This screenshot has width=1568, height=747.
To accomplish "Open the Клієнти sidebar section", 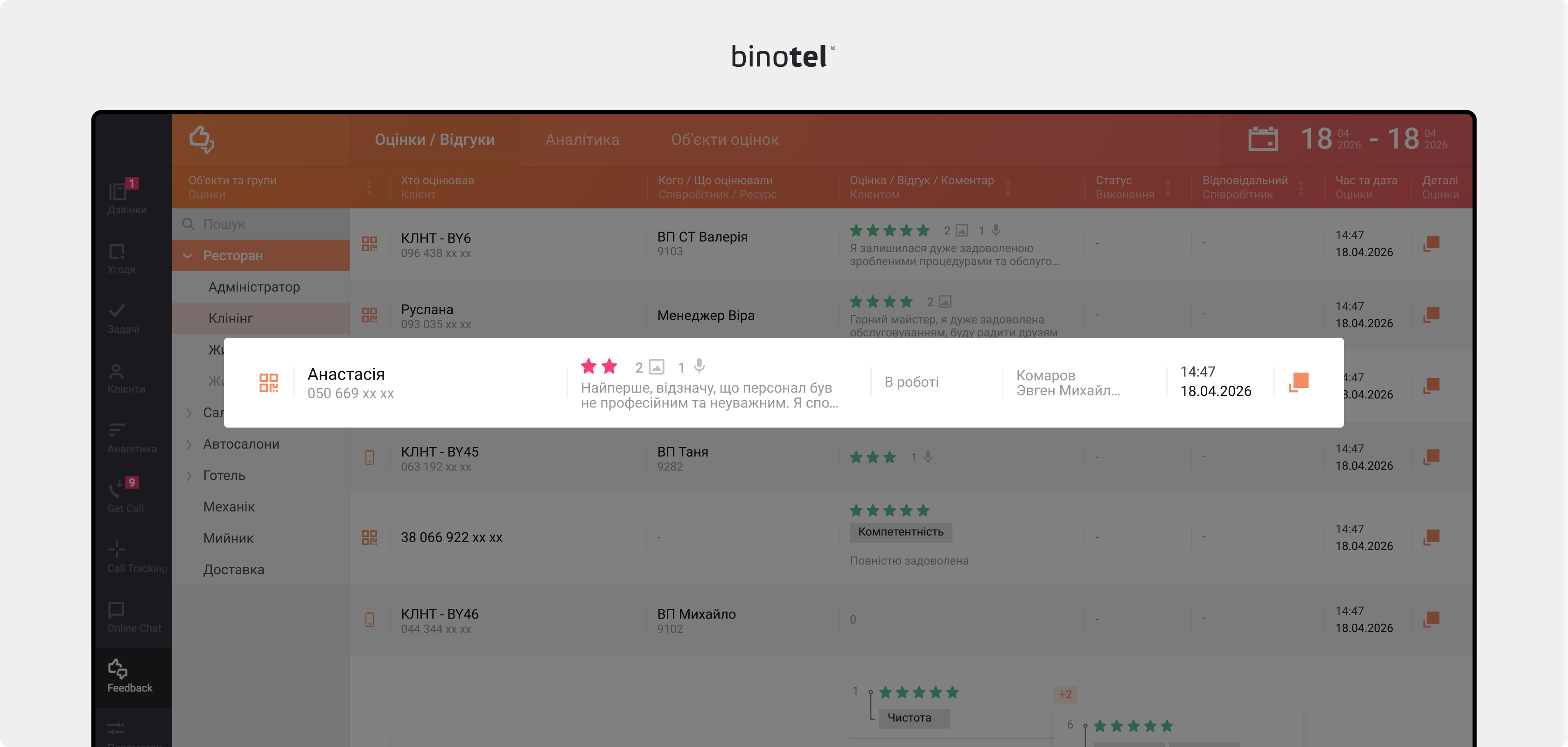I will click(x=126, y=378).
